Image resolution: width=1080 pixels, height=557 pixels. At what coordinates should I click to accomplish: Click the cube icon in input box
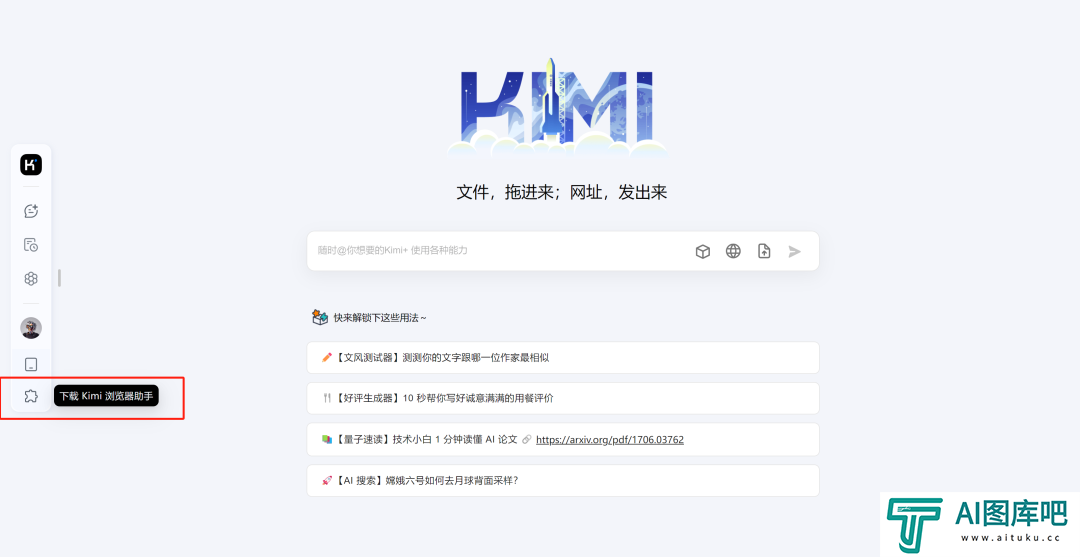pos(703,251)
